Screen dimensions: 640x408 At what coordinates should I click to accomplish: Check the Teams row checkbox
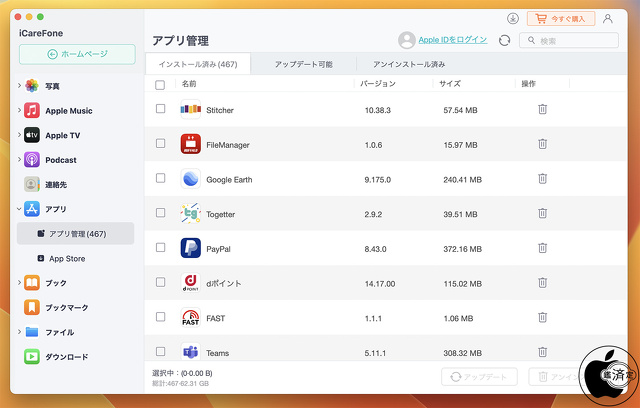pyautogui.click(x=160, y=351)
